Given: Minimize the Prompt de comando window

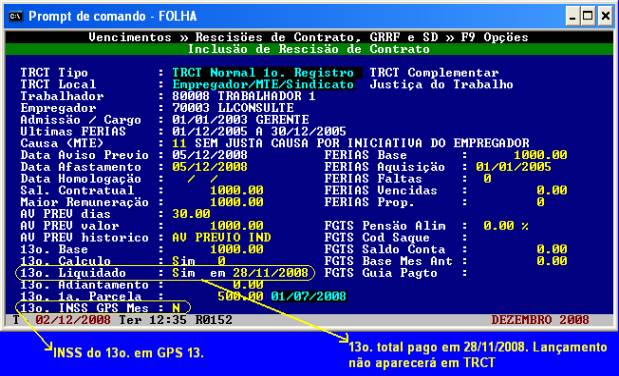Looking at the screenshot, I should coord(572,17).
